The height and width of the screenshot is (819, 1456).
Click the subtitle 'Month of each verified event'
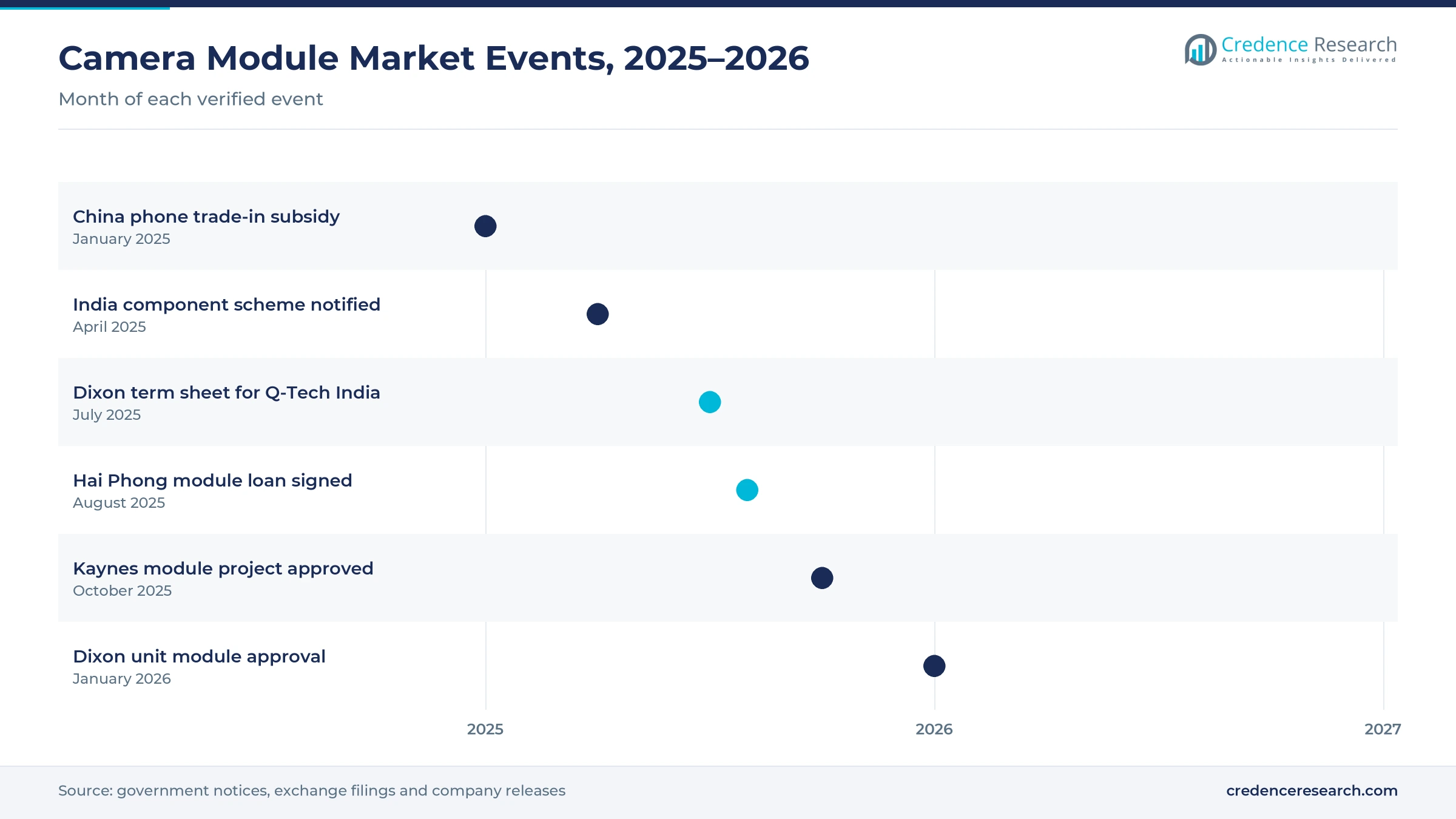coord(190,99)
